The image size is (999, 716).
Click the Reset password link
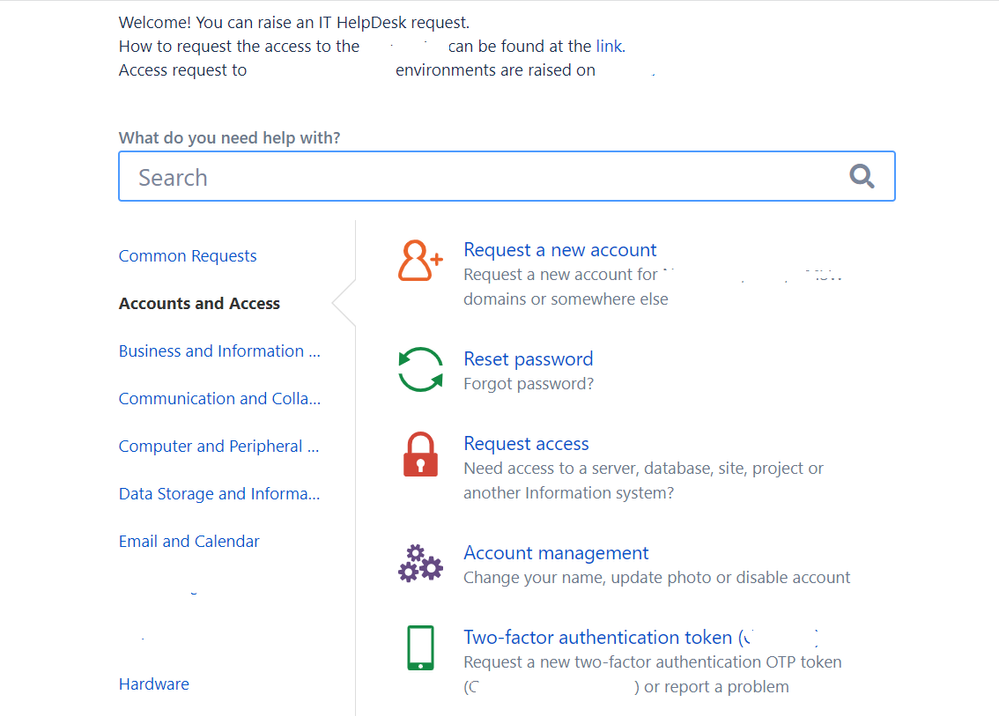click(x=528, y=359)
